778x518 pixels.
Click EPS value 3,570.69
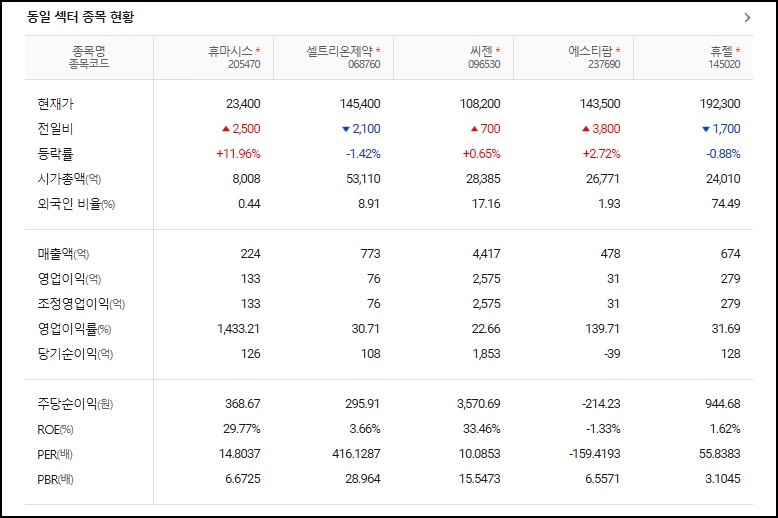click(479, 404)
